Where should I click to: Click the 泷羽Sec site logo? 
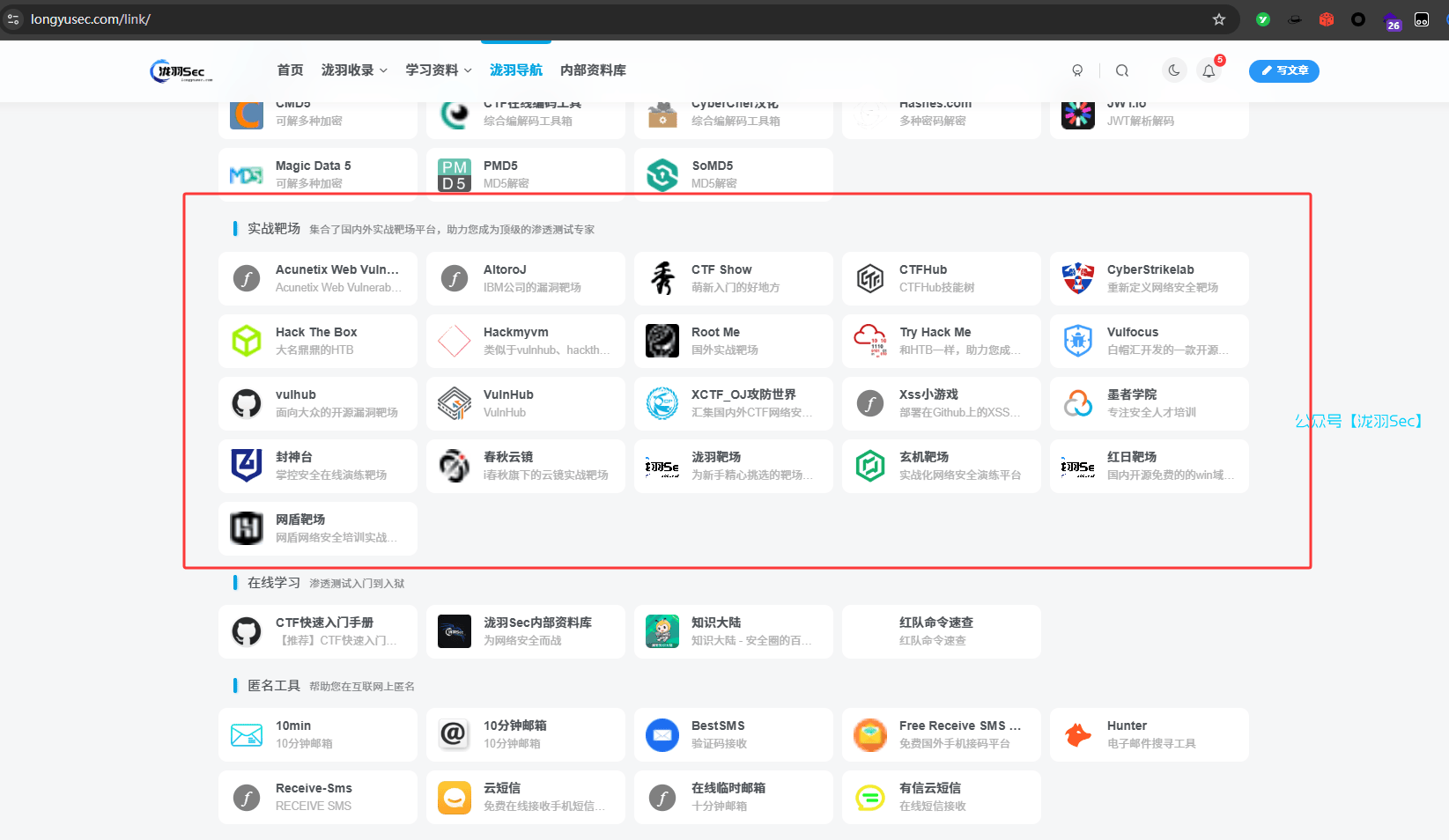[x=181, y=71]
